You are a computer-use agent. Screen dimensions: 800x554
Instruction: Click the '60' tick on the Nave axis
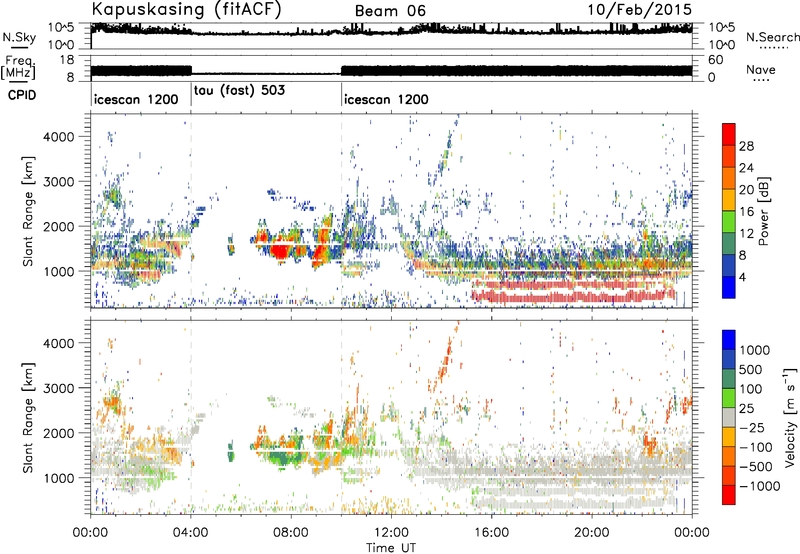point(715,60)
